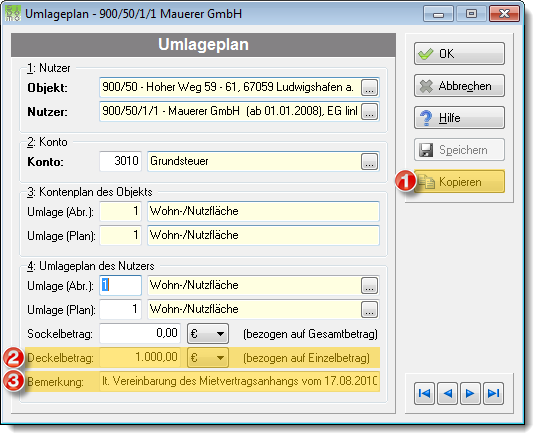Jump to the first record arrow

[x=425, y=393]
